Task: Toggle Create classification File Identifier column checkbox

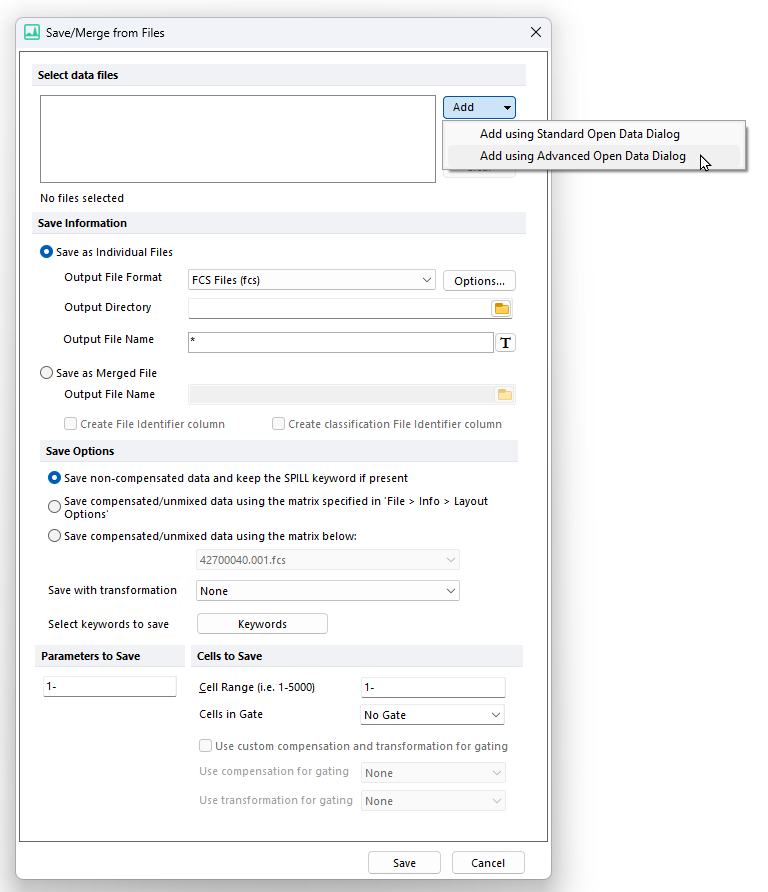Action: pos(278,424)
